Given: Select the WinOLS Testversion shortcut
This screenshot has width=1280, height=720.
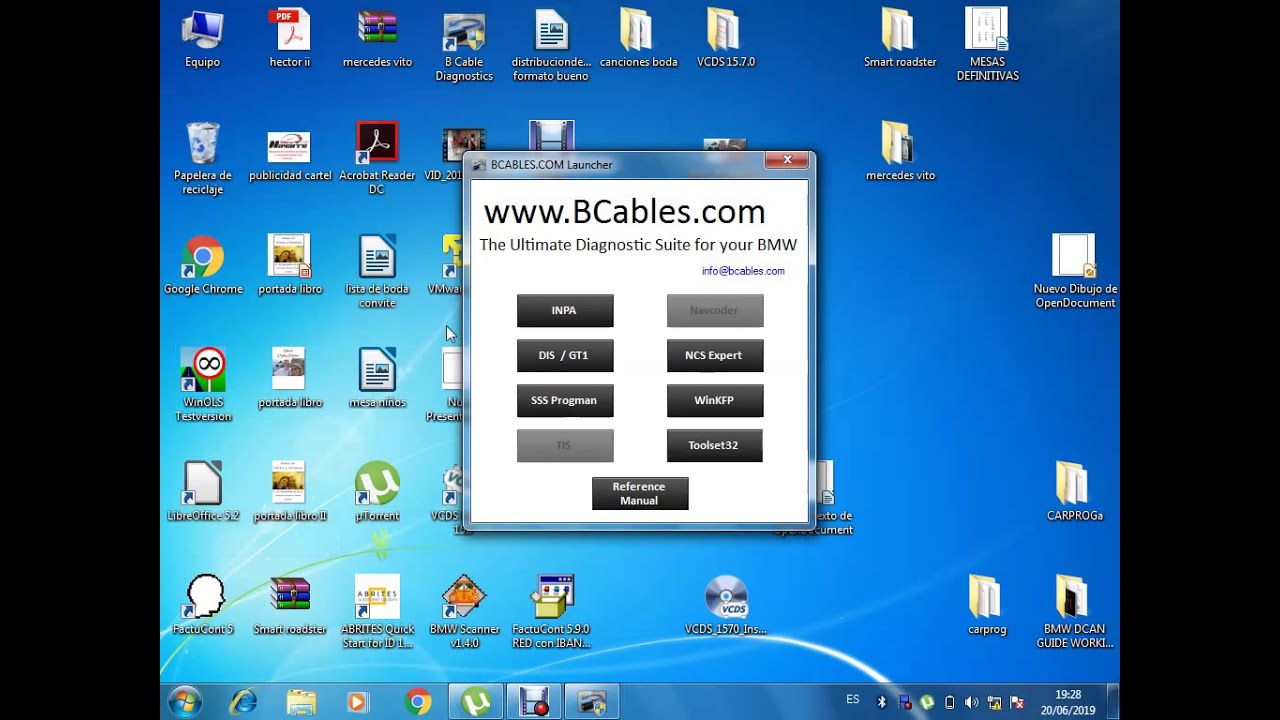Looking at the screenshot, I should [203, 386].
